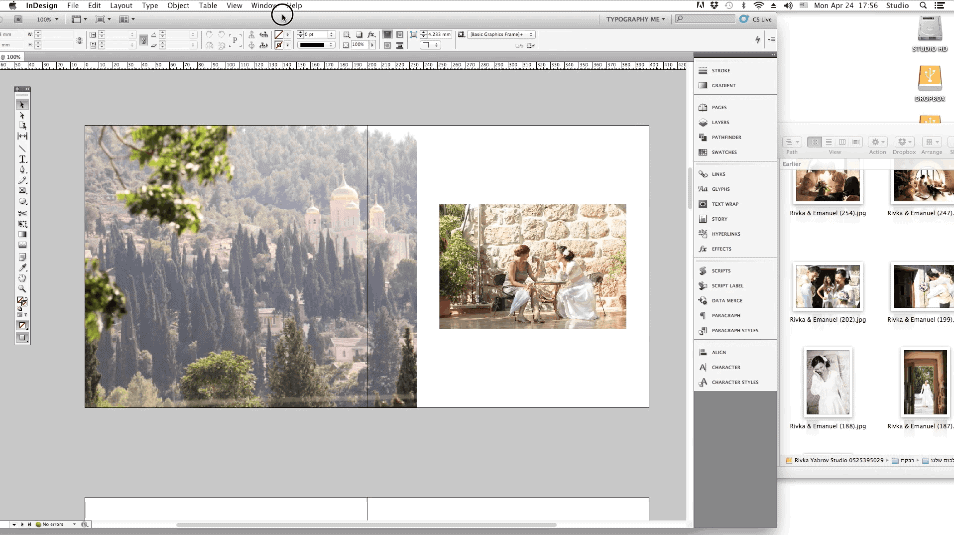This screenshot has width=954, height=535.
Task: Open the Finder Action gear dropdown
Action: pyautogui.click(x=877, y=143)
